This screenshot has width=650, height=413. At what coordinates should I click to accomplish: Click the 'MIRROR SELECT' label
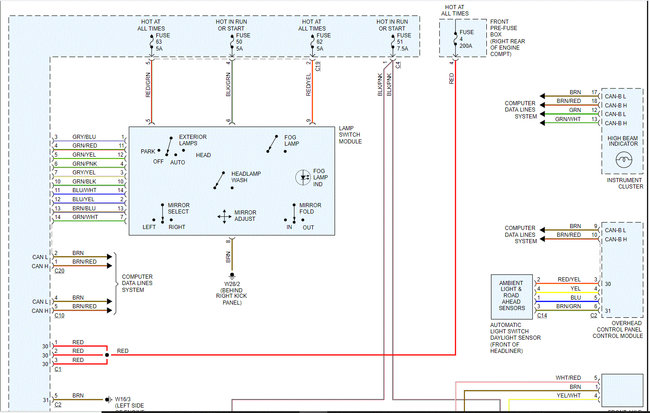(x=178, y=209)
